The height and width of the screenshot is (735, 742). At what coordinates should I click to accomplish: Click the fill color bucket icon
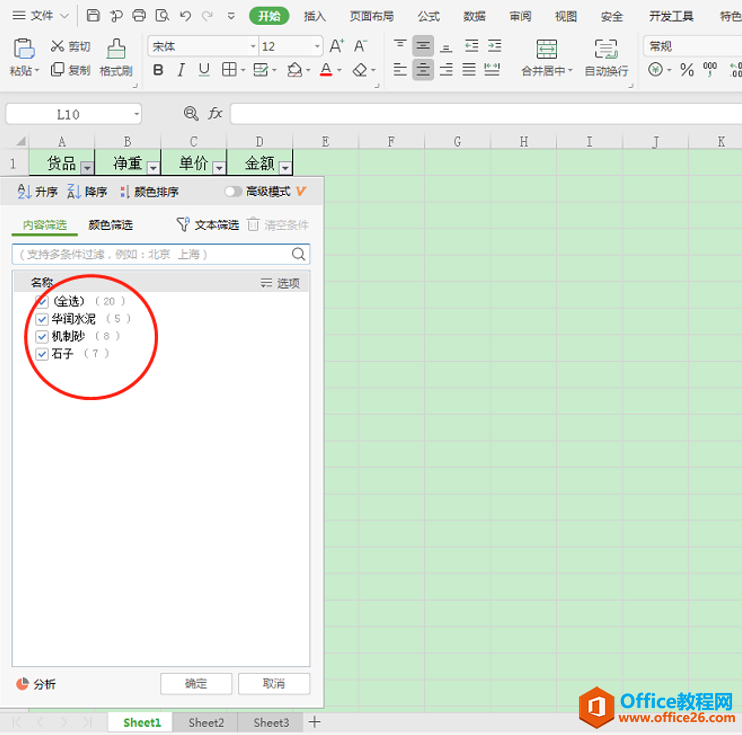click(294, 70)
